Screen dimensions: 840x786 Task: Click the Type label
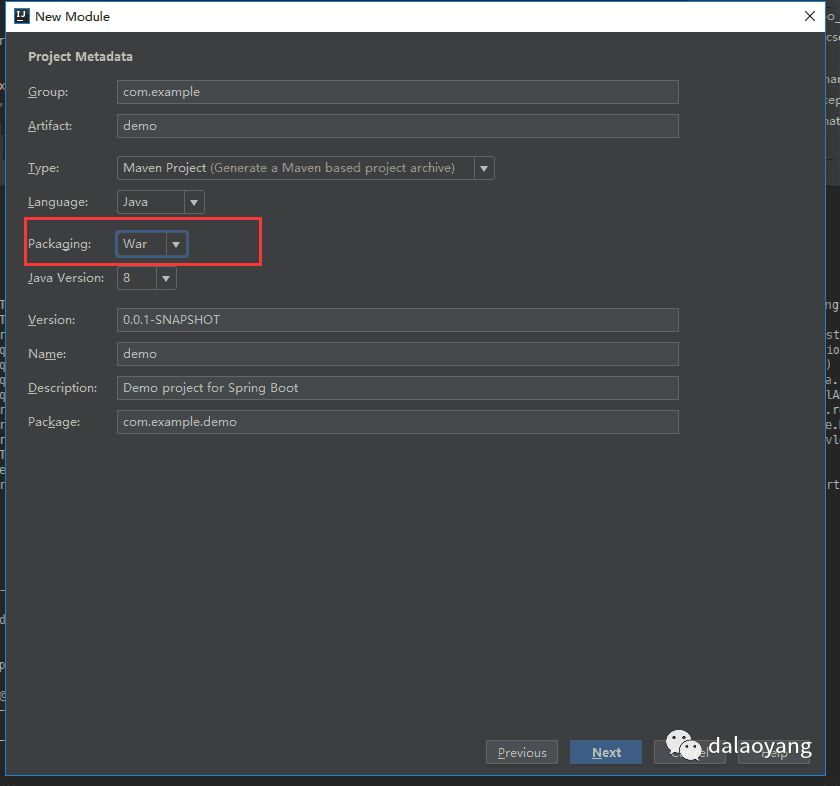tap(43, 168)
